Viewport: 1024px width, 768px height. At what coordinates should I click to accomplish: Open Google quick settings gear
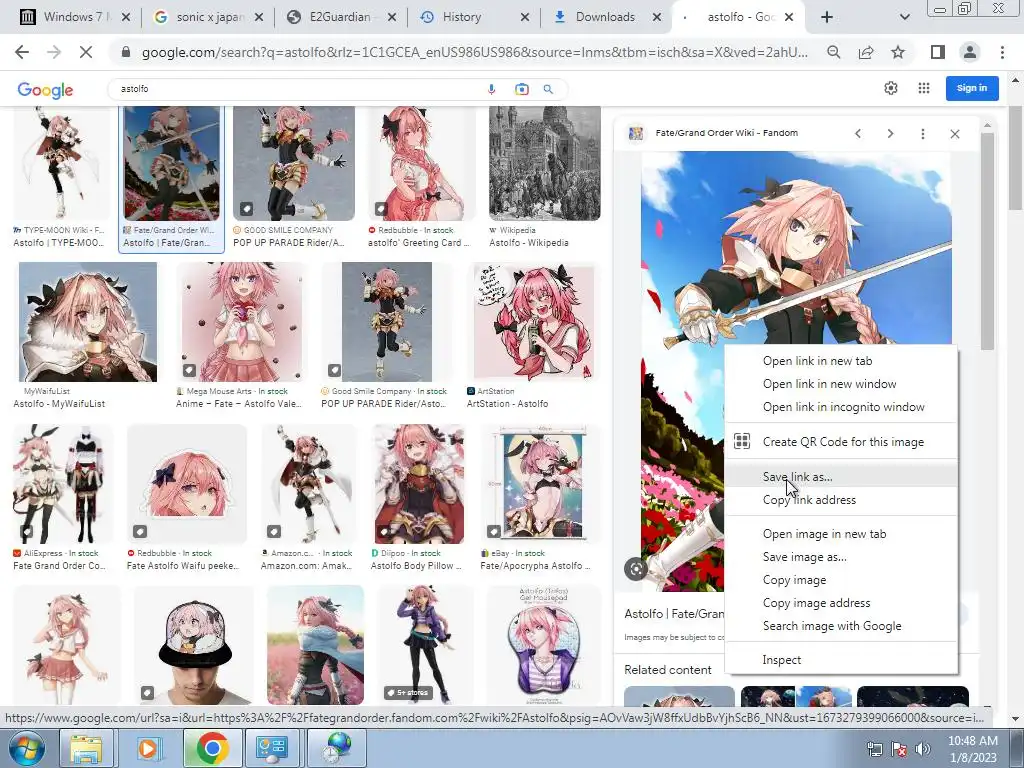pos(891,88)
